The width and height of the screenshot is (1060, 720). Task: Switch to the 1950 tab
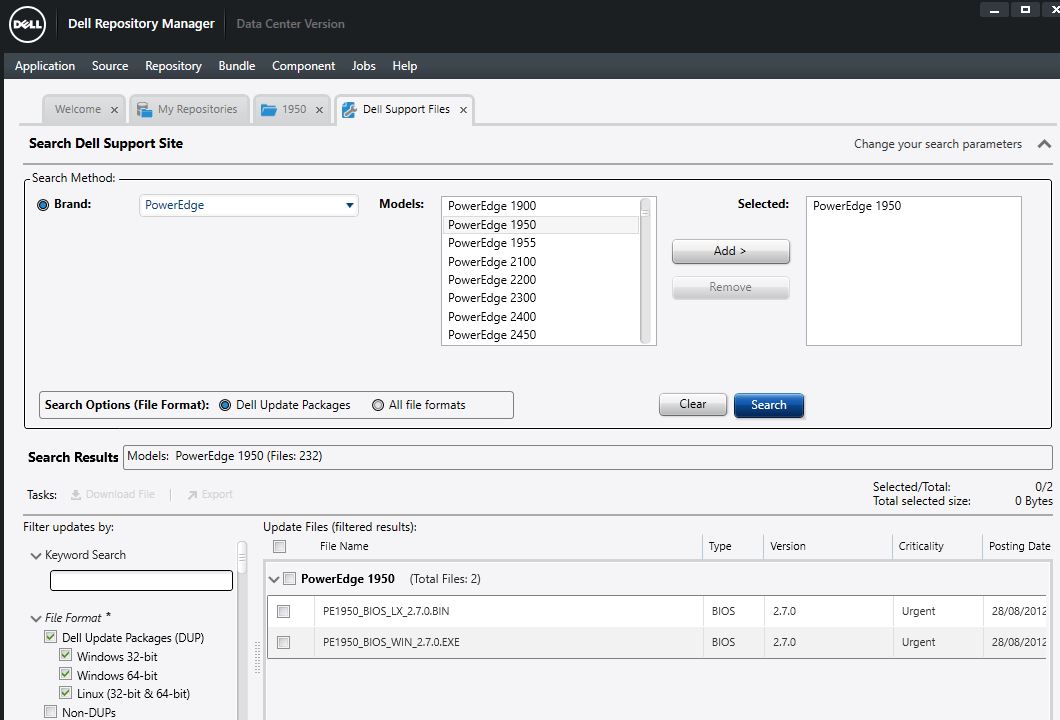pyautogui.click(x=294, y=110)
